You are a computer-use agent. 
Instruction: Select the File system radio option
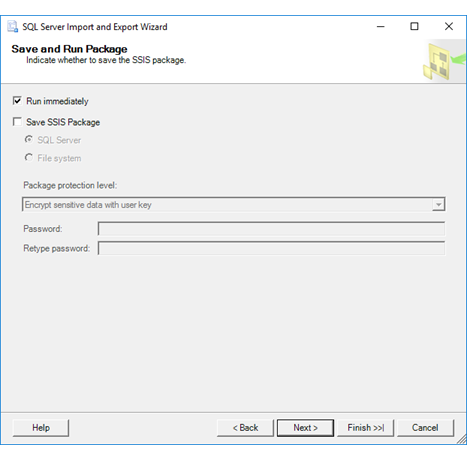pos(29,157)
